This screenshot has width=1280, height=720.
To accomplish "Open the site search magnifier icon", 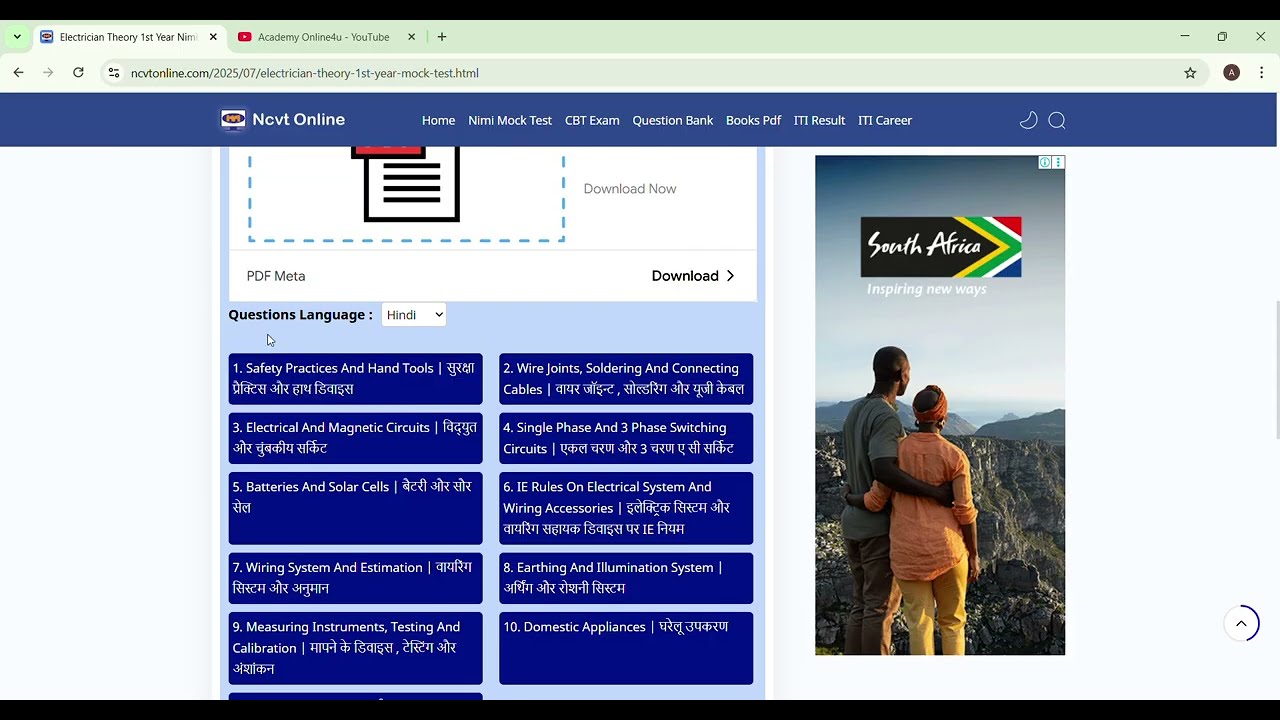I will click(x=1057, y=120).
